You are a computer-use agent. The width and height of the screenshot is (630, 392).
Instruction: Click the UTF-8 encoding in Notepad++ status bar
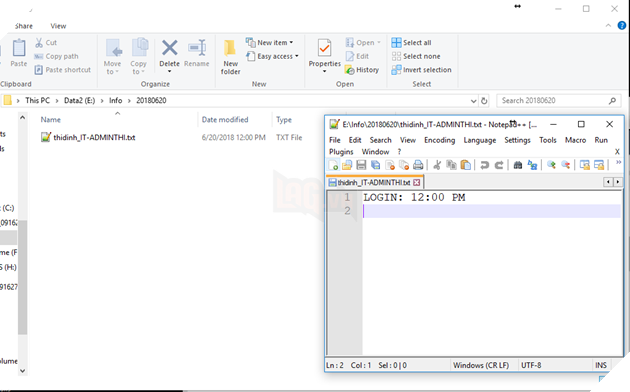[531, 365]
